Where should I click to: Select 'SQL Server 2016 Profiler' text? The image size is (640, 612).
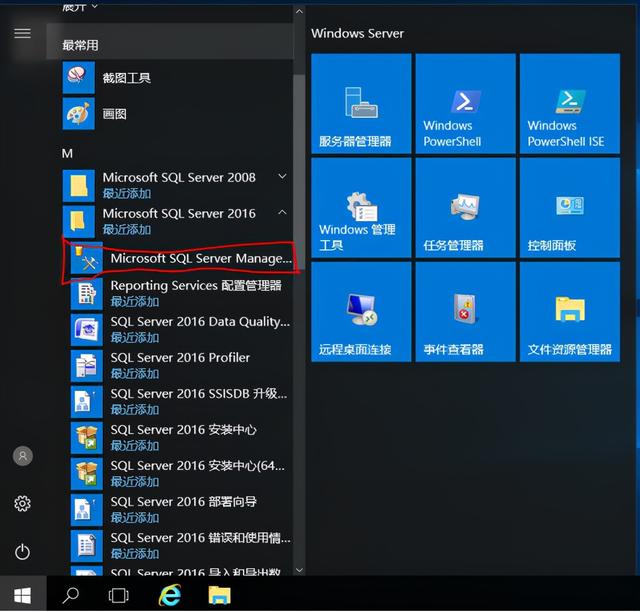click(x=180, y=358)
